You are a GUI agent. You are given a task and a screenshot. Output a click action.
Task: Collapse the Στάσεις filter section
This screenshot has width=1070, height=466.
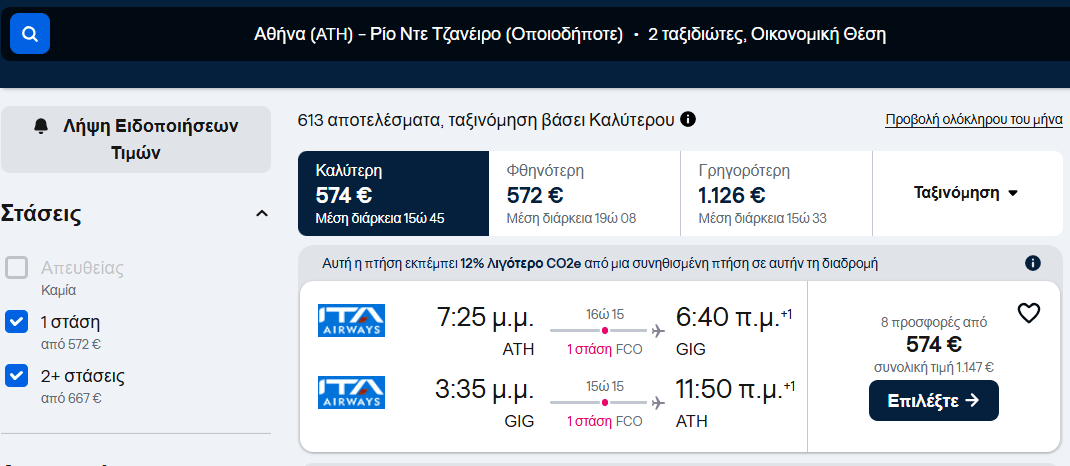(x=262, y=214)
